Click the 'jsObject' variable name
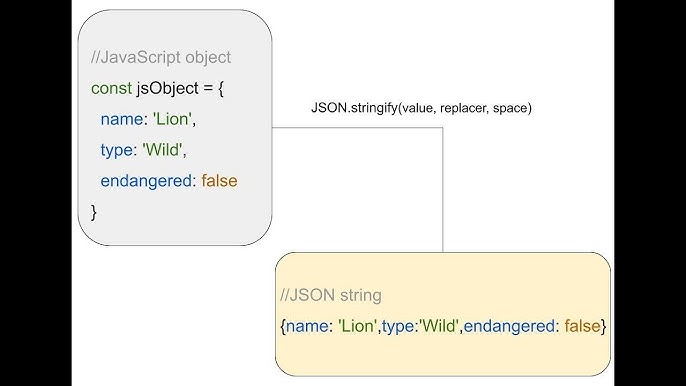Image resolution: width=686 pixels, height=386 pixels. click(168, 89)
